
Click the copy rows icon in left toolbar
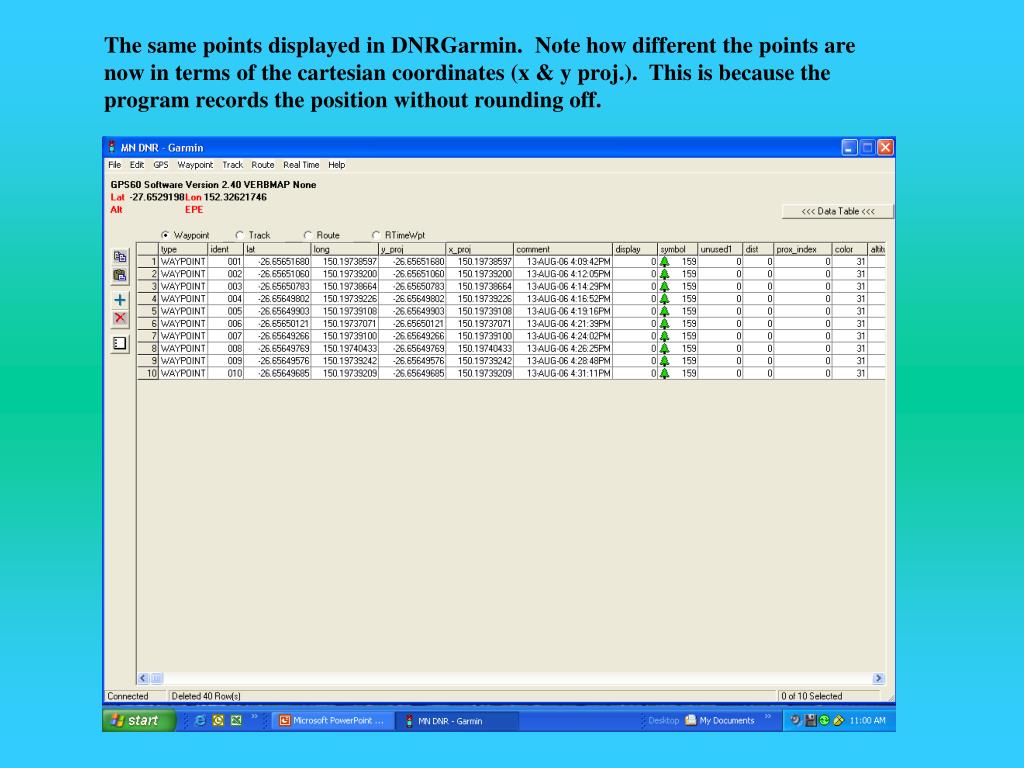(120, 257)
